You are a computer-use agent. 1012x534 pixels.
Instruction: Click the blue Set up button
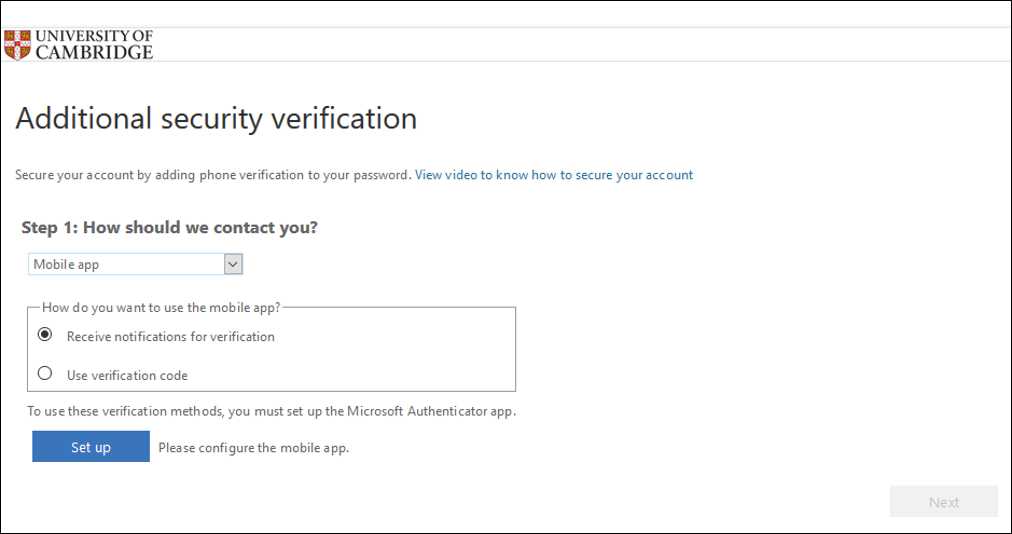pos(91,446)
